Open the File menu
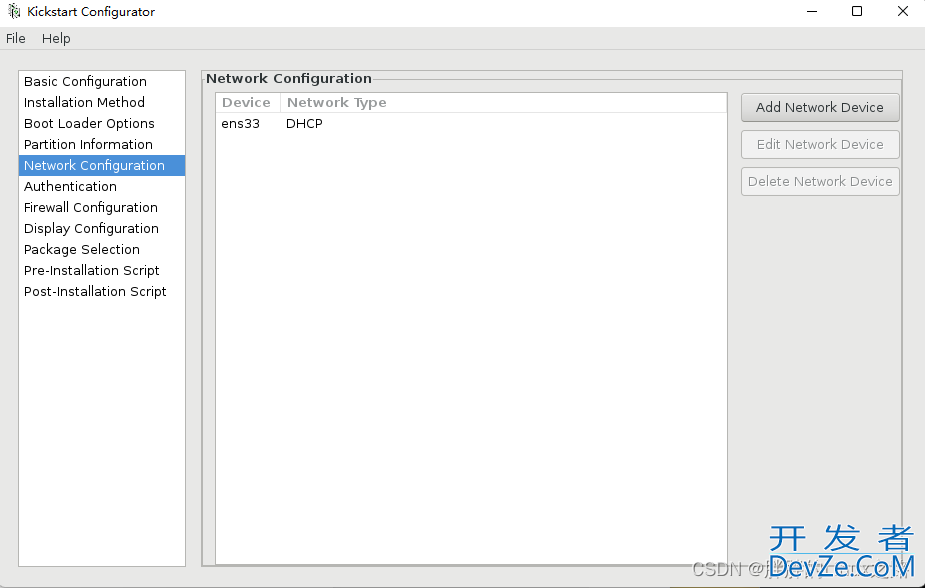Screen dimensions: 925x588 click(x=16, y=38)
